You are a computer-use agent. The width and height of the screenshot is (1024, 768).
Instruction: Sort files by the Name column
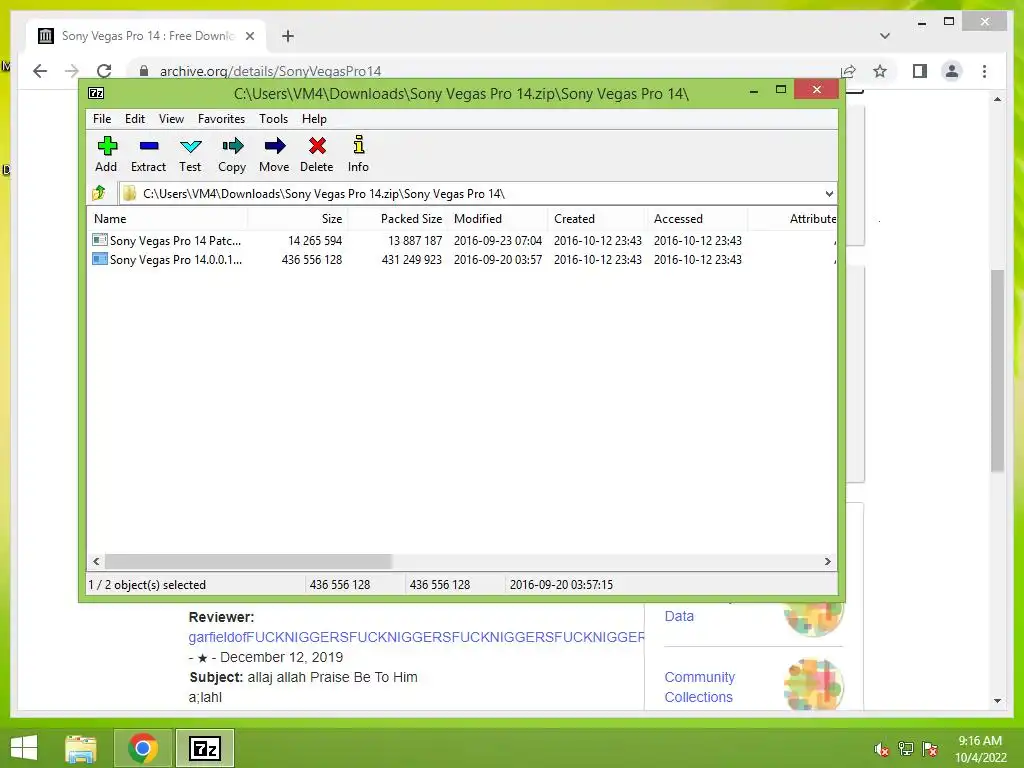167,219
